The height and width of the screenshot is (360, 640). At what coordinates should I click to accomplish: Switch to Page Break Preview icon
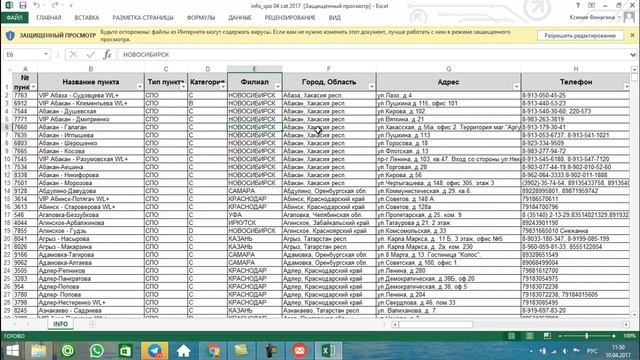coord(547,336)
